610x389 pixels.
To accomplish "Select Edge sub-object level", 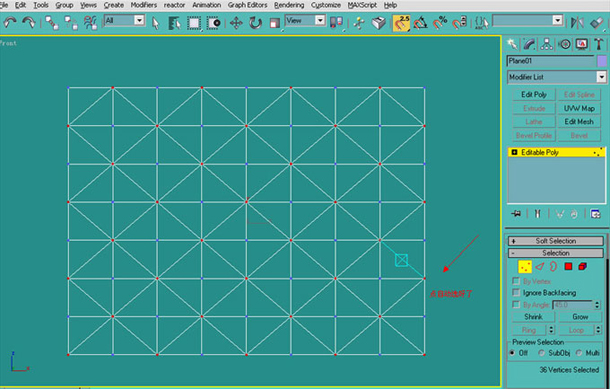I will point(540,266).
